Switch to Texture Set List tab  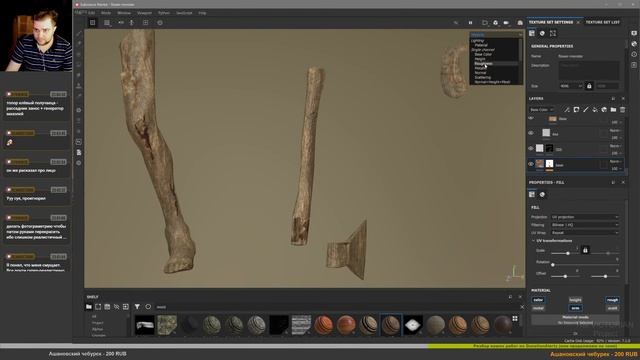point(602,22)
